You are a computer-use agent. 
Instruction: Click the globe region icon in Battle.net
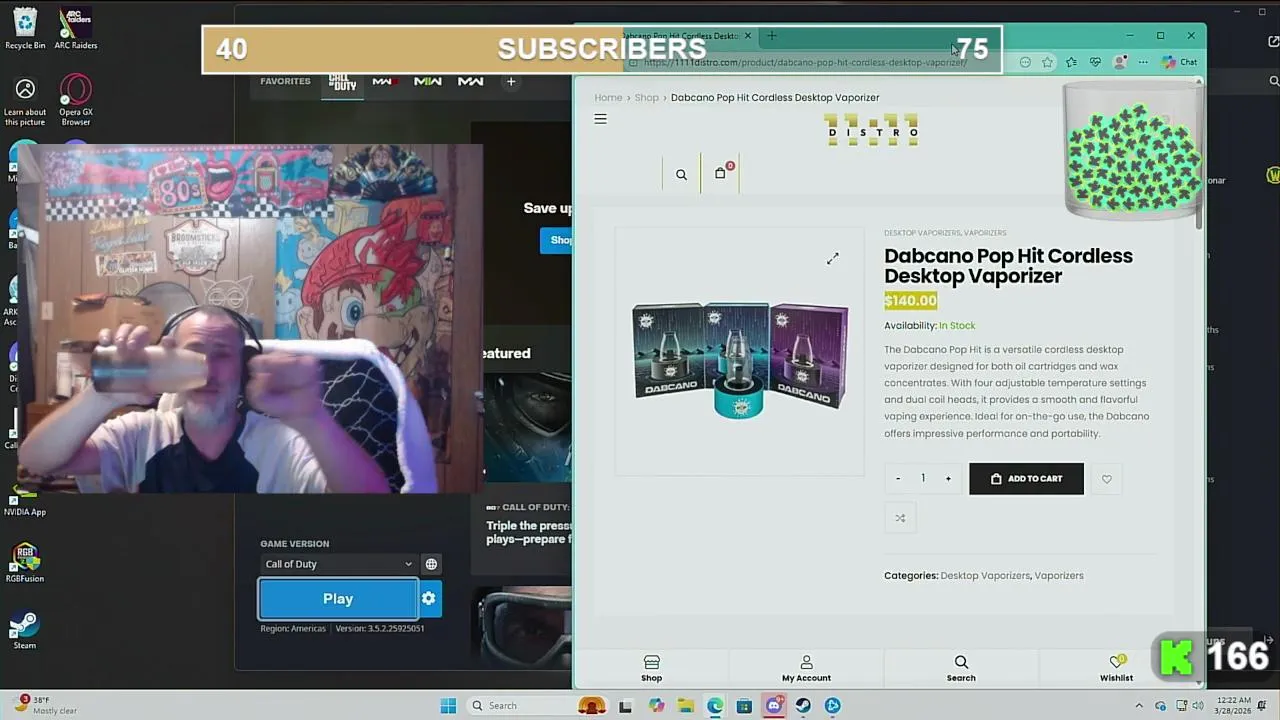pos(431,564)
